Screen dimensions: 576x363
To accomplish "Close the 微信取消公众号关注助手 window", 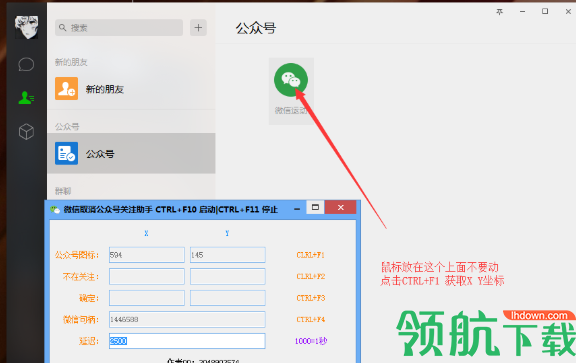I will pos(341,208).
